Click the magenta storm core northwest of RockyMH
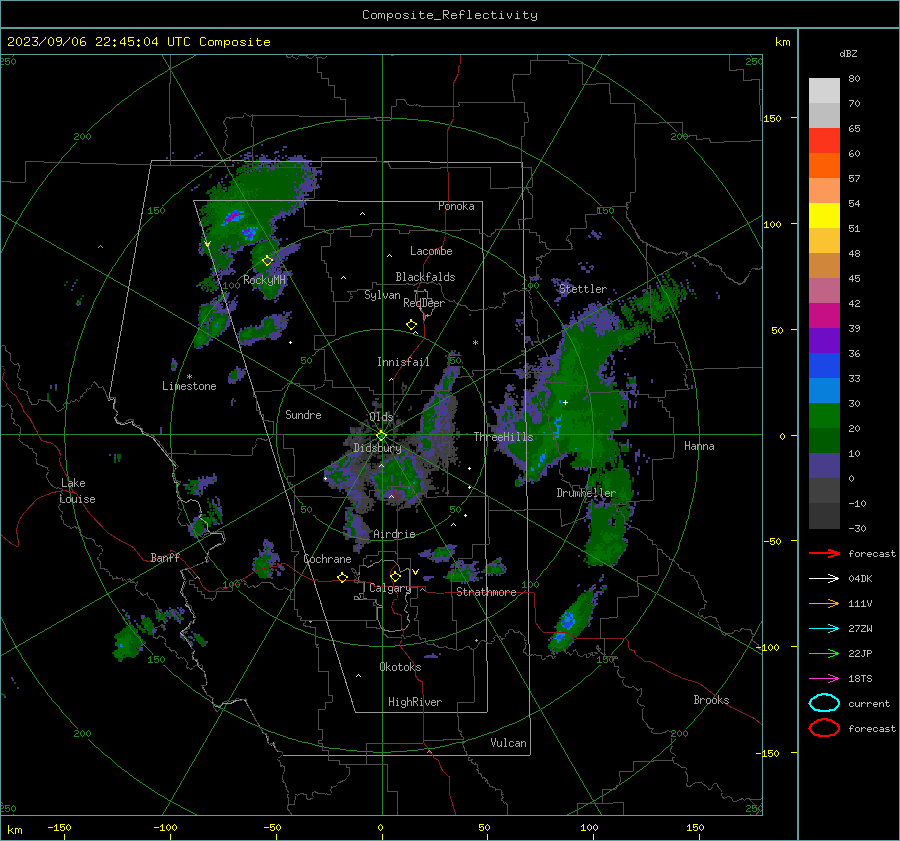 coord(234,216)
